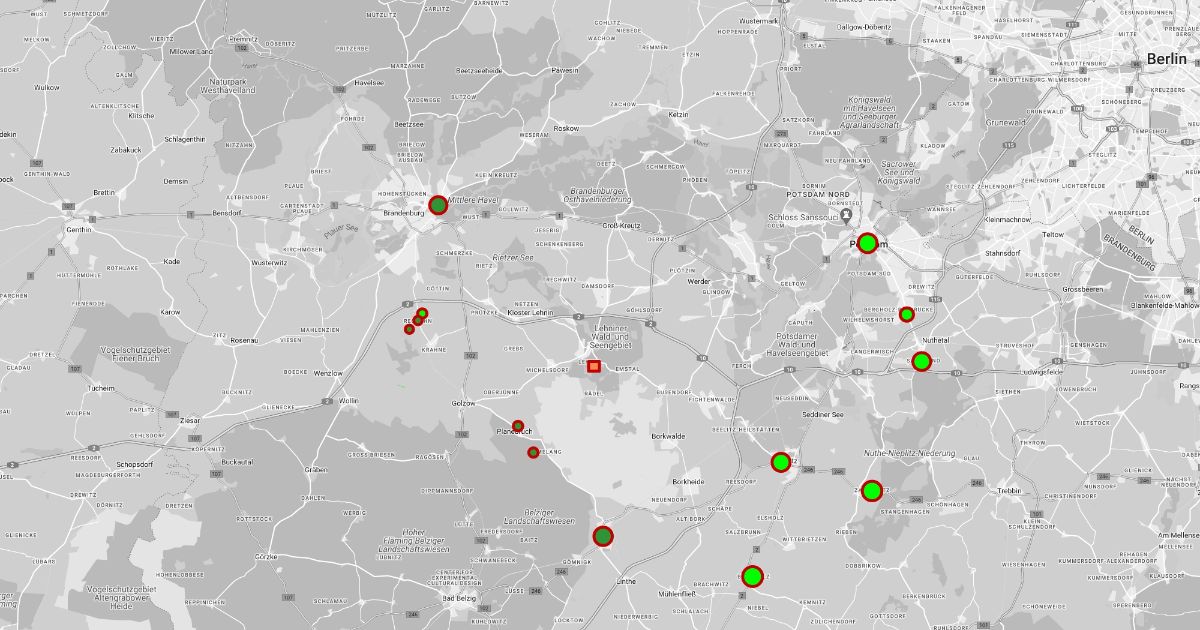Click the large green marker below Nuthetal
The width and height of the screenshot is (1200, 630).
[921, 361]
